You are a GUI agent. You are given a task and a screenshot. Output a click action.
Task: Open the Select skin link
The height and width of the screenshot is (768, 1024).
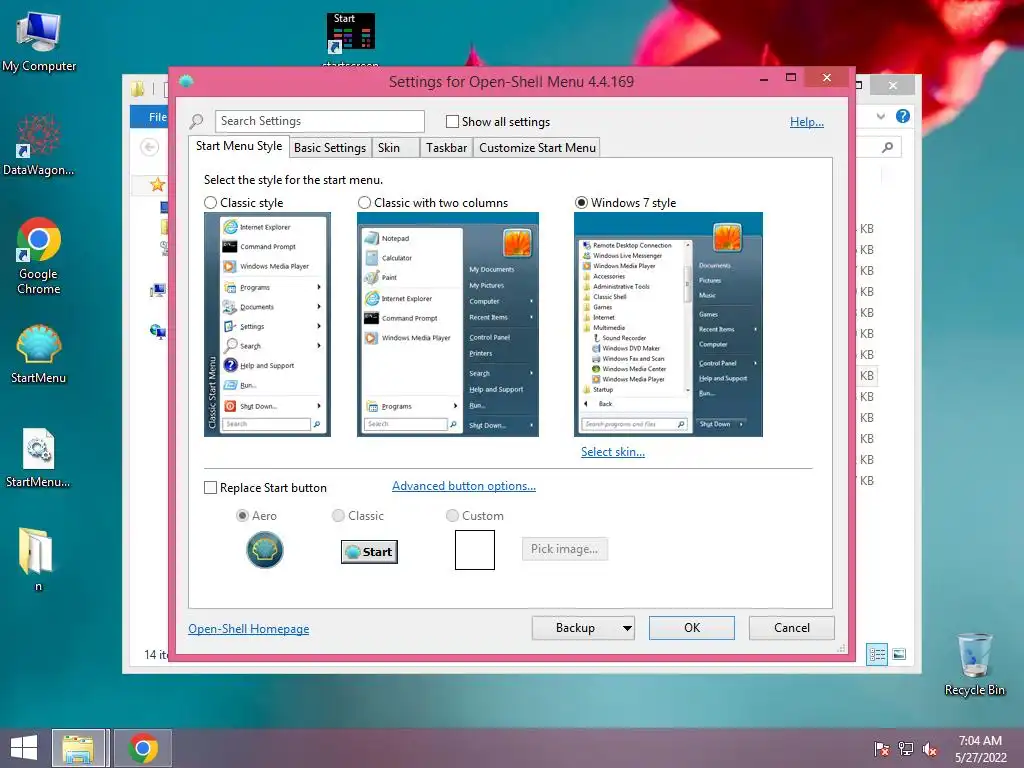coord(613,452)
